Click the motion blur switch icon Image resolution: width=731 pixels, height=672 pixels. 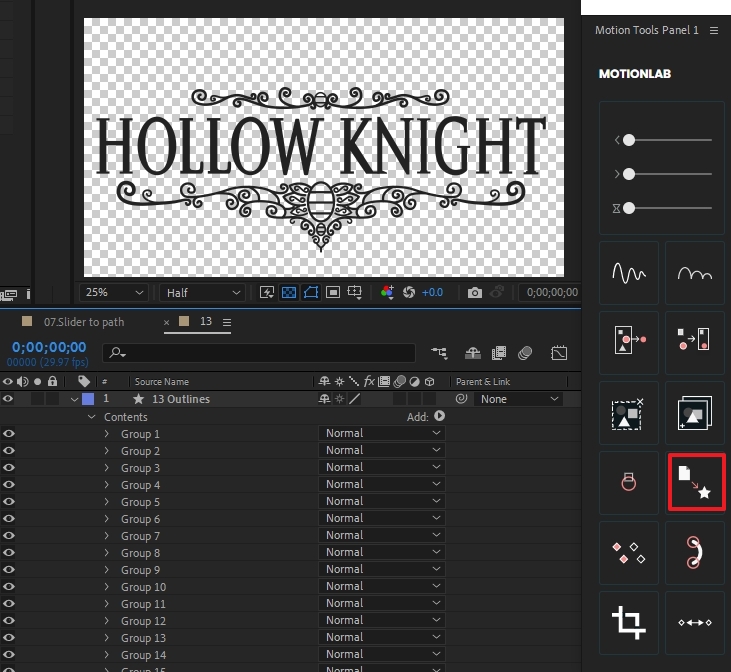coord(525,353)
